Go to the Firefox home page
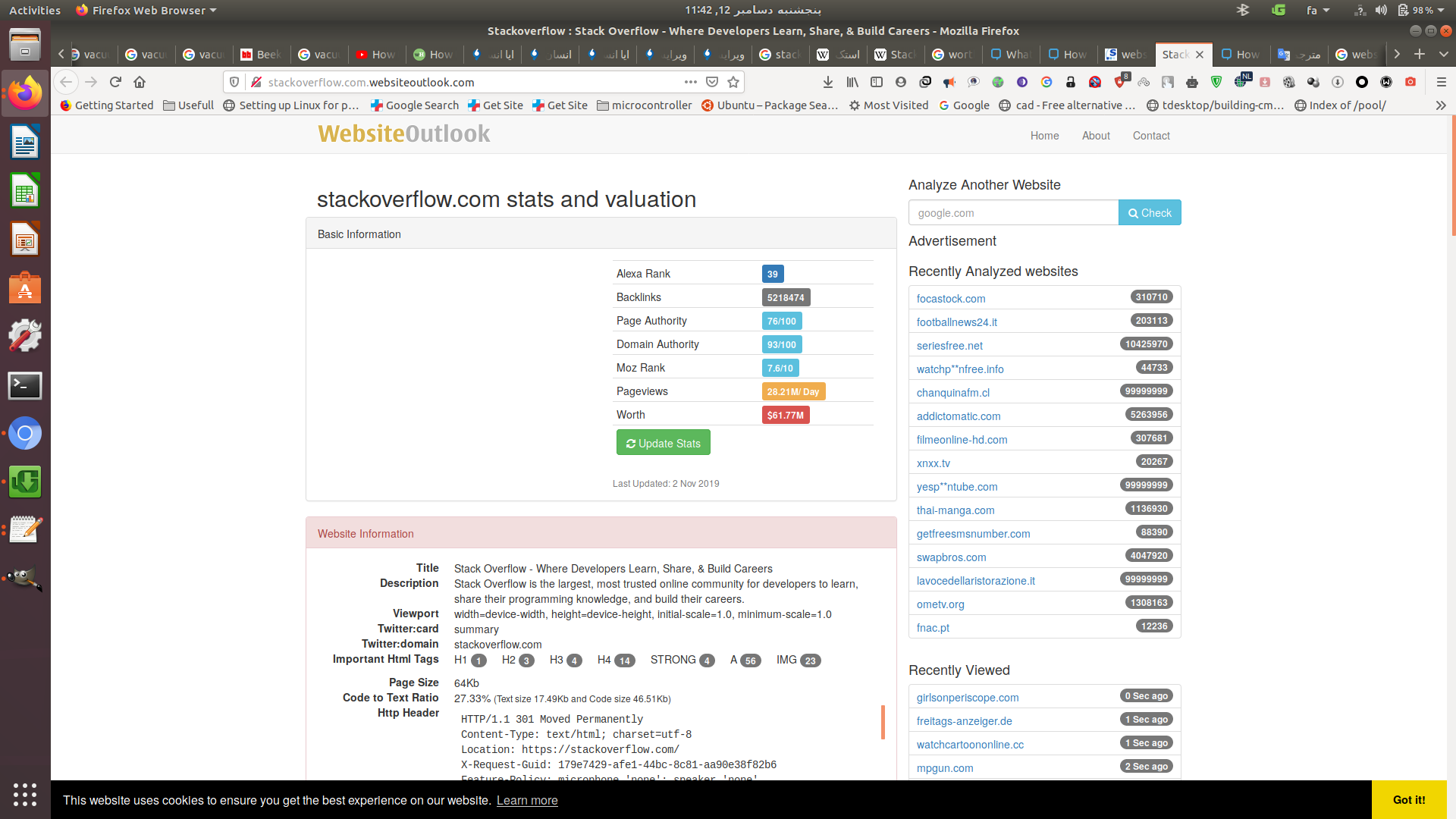The height and width of the screenshot is (819, 1456). [x=140, y=82]
